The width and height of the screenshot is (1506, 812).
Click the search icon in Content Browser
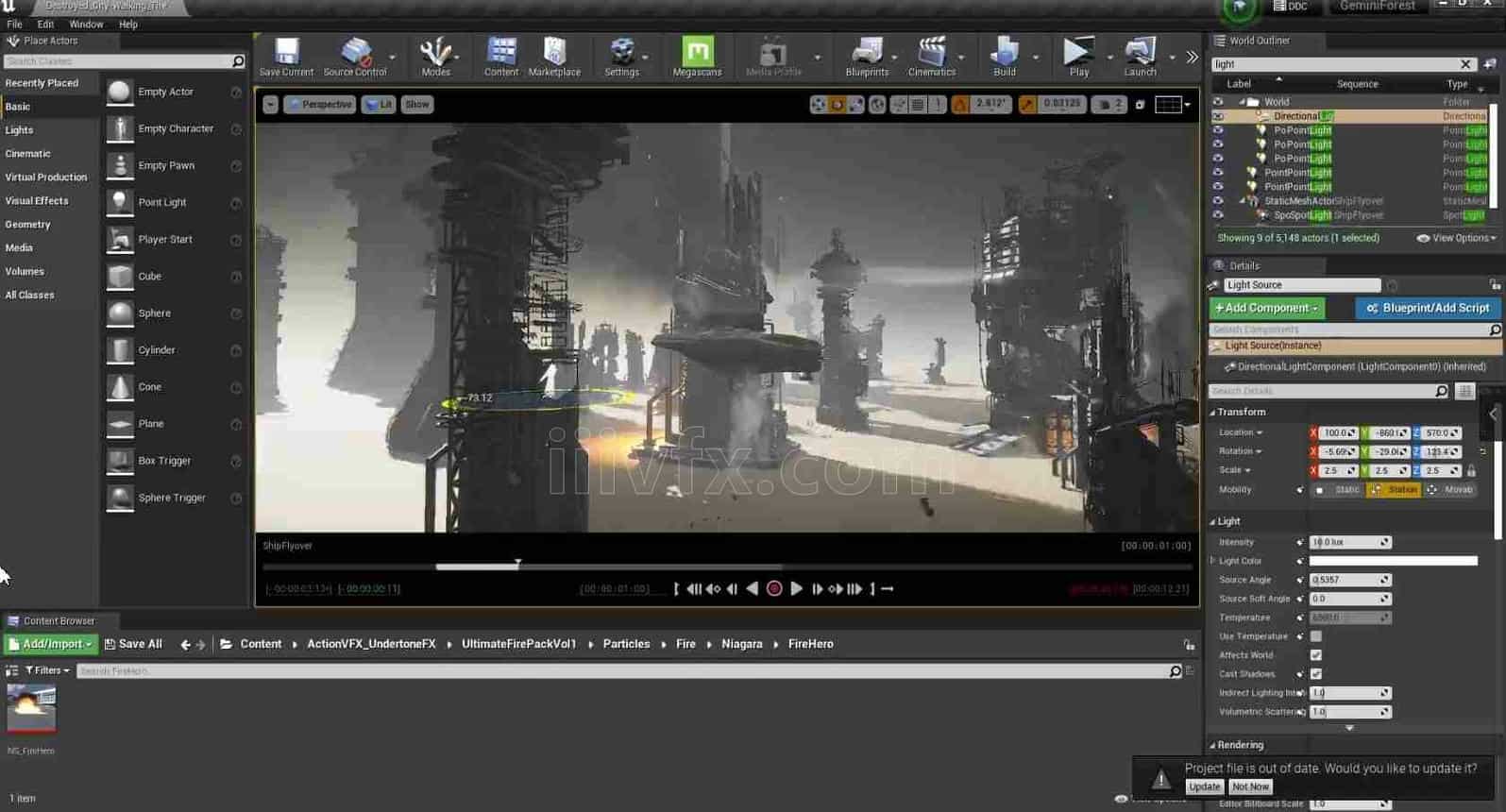pyautogui.click(x=1175, y=670)
